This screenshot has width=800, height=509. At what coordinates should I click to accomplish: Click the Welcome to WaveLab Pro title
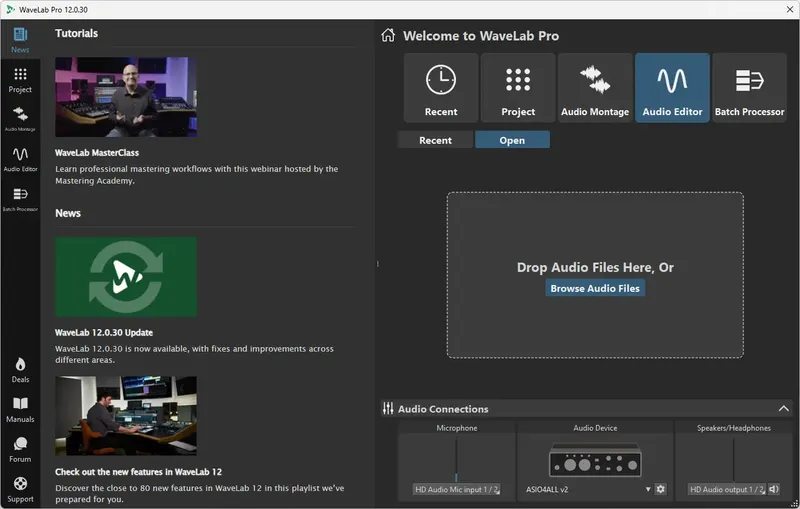[481, 36]
